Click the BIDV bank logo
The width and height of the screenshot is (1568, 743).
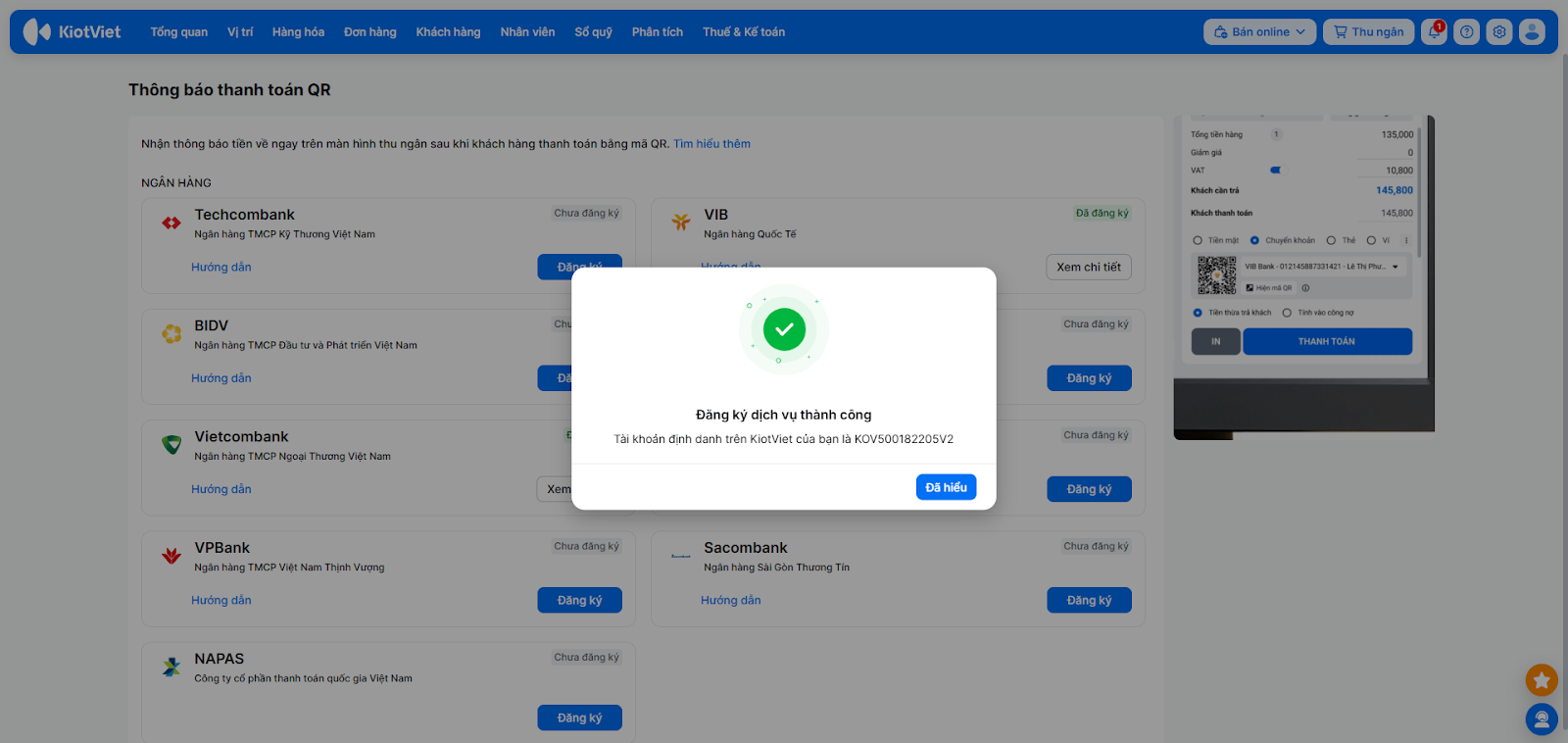pos(171,334)
